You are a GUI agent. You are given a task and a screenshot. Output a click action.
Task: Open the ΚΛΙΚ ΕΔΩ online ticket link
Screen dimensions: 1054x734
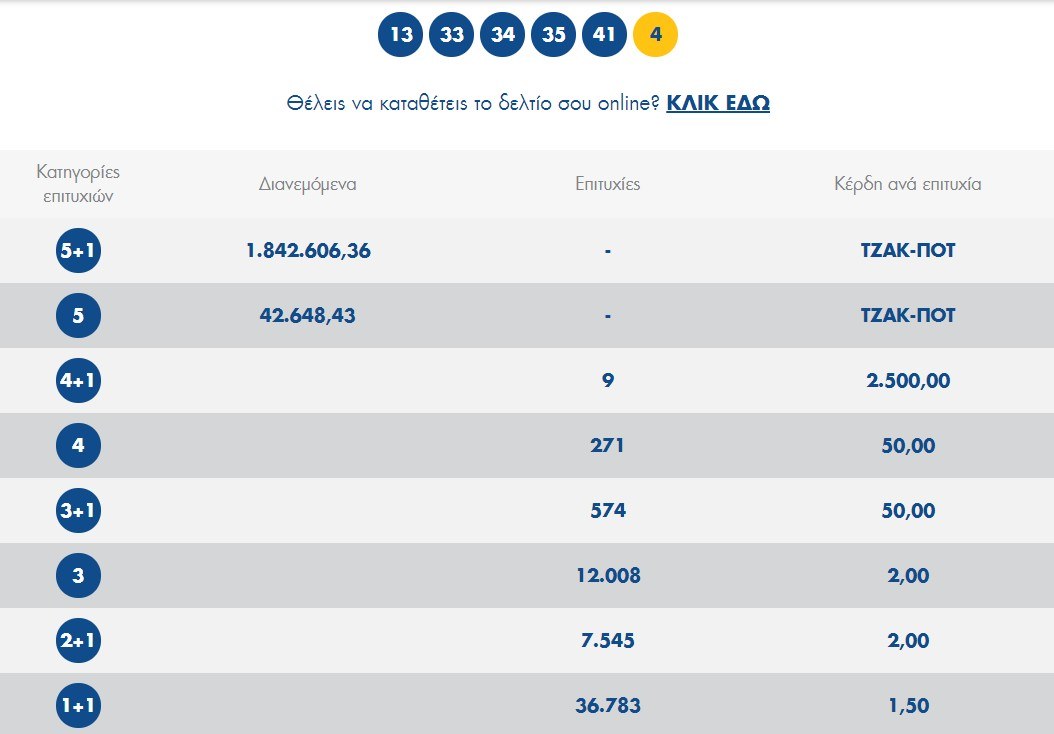point(718,103)
